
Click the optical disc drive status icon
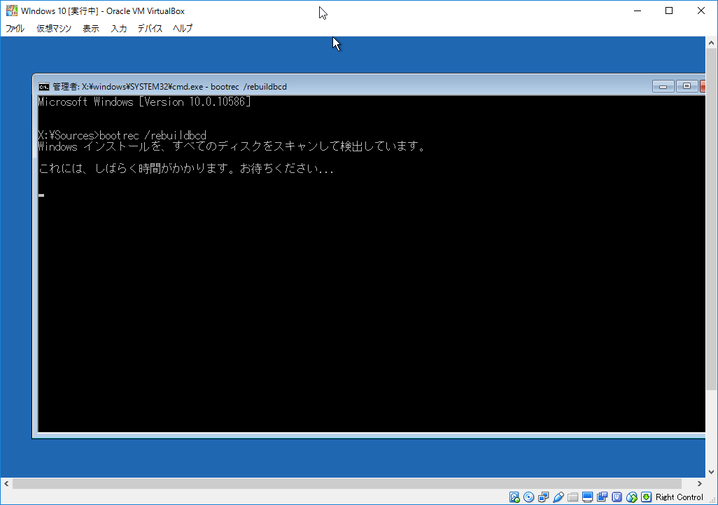(x=529, y=497)
